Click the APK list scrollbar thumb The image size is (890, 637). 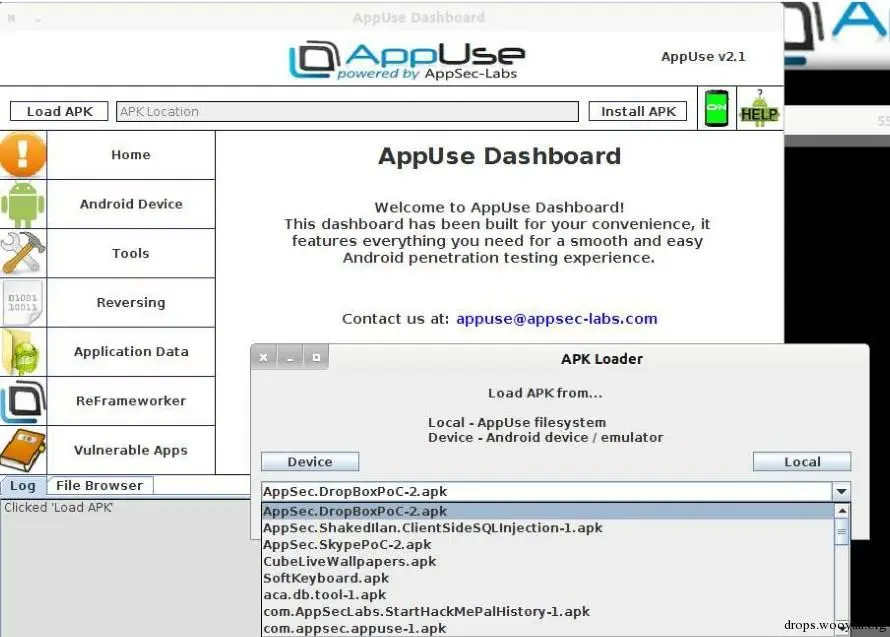click(842, 532)
